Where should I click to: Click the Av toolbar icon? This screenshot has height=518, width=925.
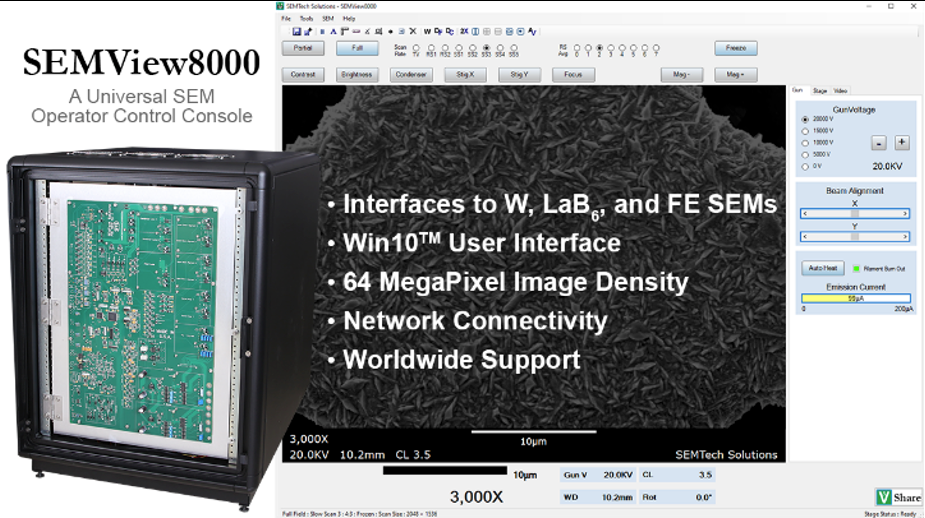(532, 31)
